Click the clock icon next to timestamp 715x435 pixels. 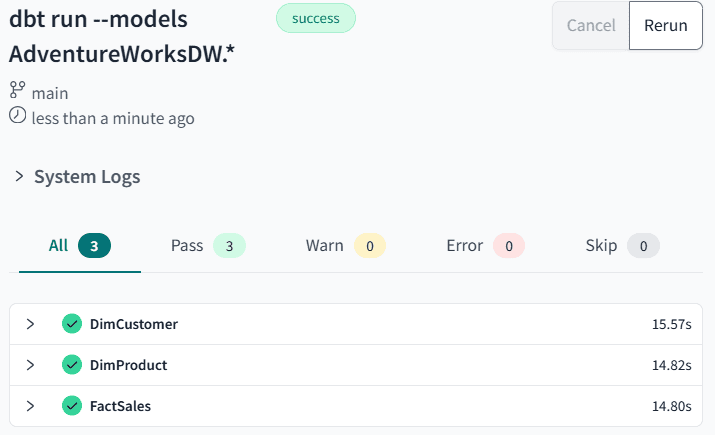[x=17, y=117]
